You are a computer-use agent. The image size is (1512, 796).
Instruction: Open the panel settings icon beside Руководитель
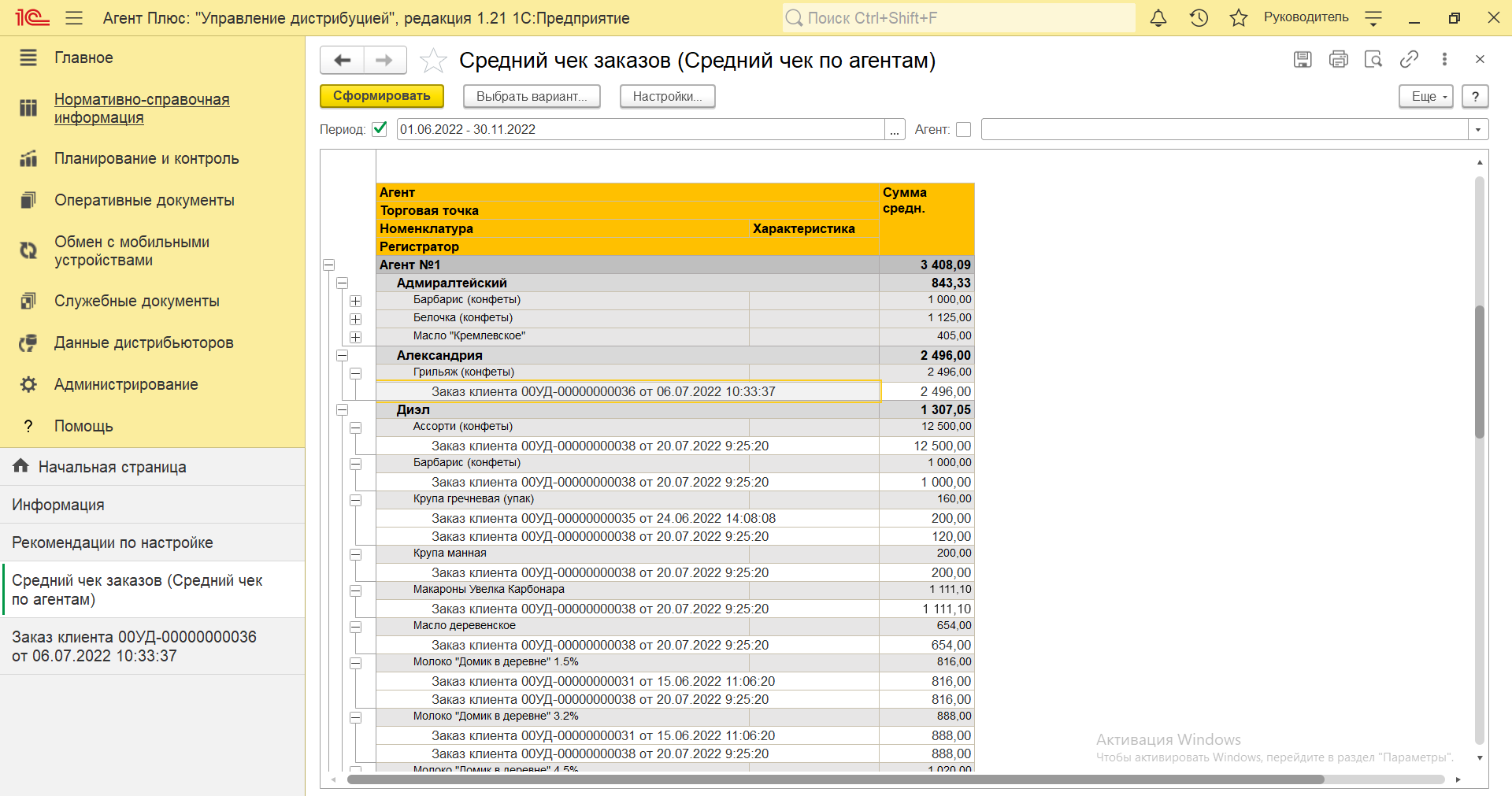click(1373, 18)
